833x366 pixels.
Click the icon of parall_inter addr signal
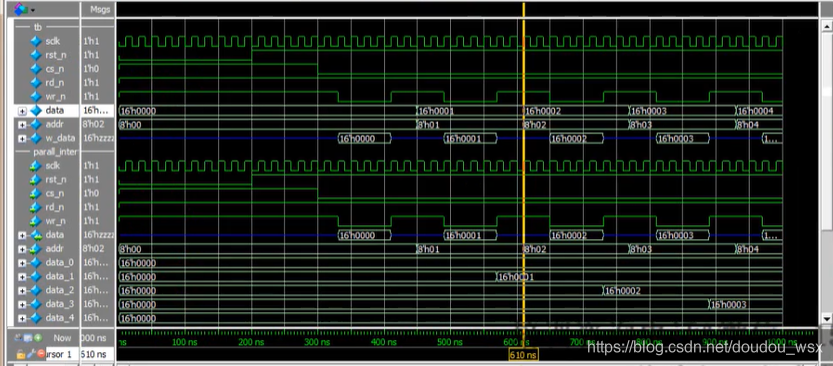[x=36, y=249]
